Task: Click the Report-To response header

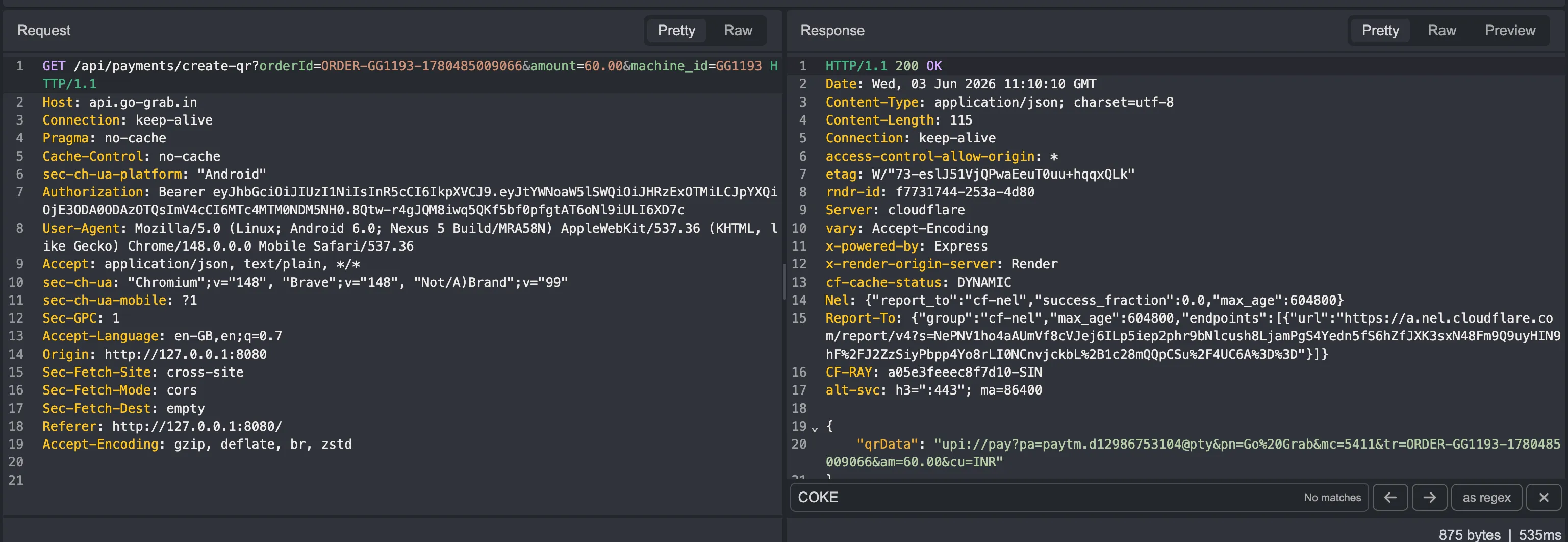Action: (1193, 336)
